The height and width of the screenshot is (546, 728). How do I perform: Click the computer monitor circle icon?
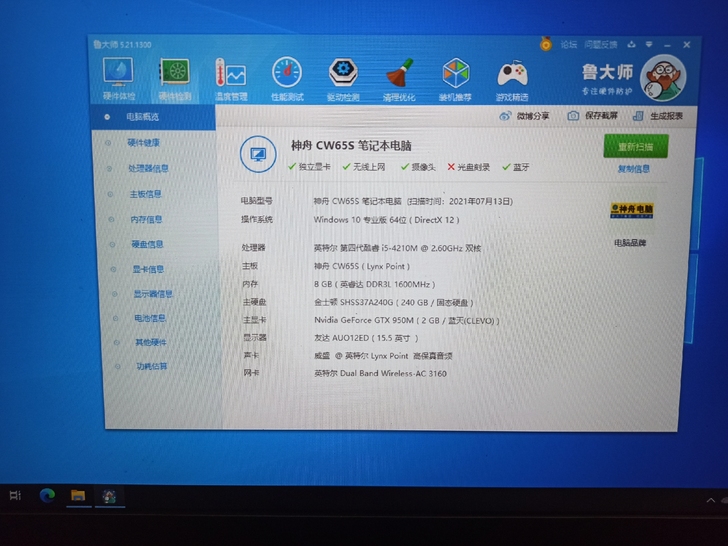coord(258,154)
